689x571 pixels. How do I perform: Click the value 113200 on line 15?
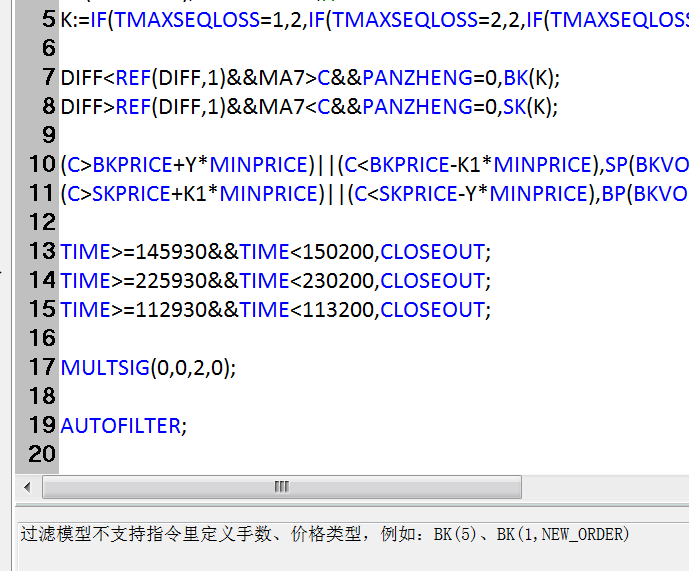pyautogui.click(x=338, y=310)
